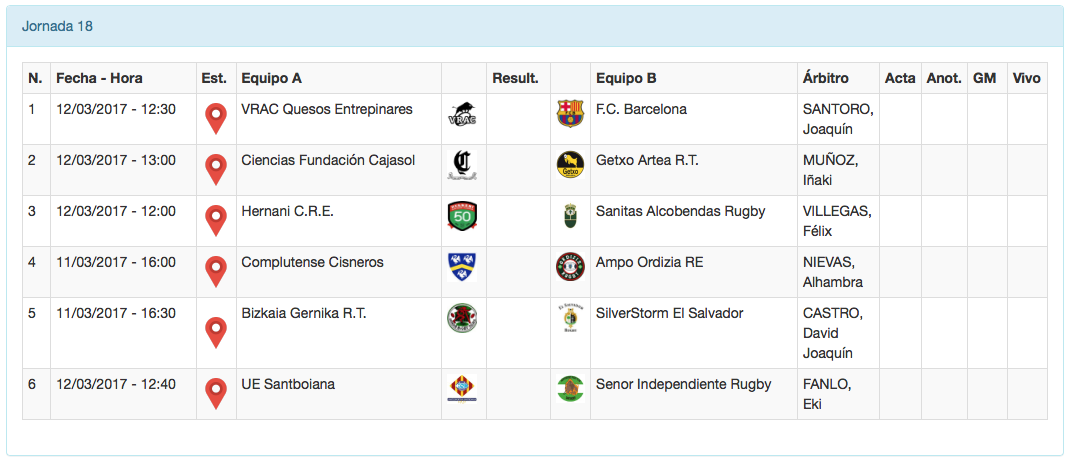Click the Hernani C.R.E. badge

click(x=462, y=216)
